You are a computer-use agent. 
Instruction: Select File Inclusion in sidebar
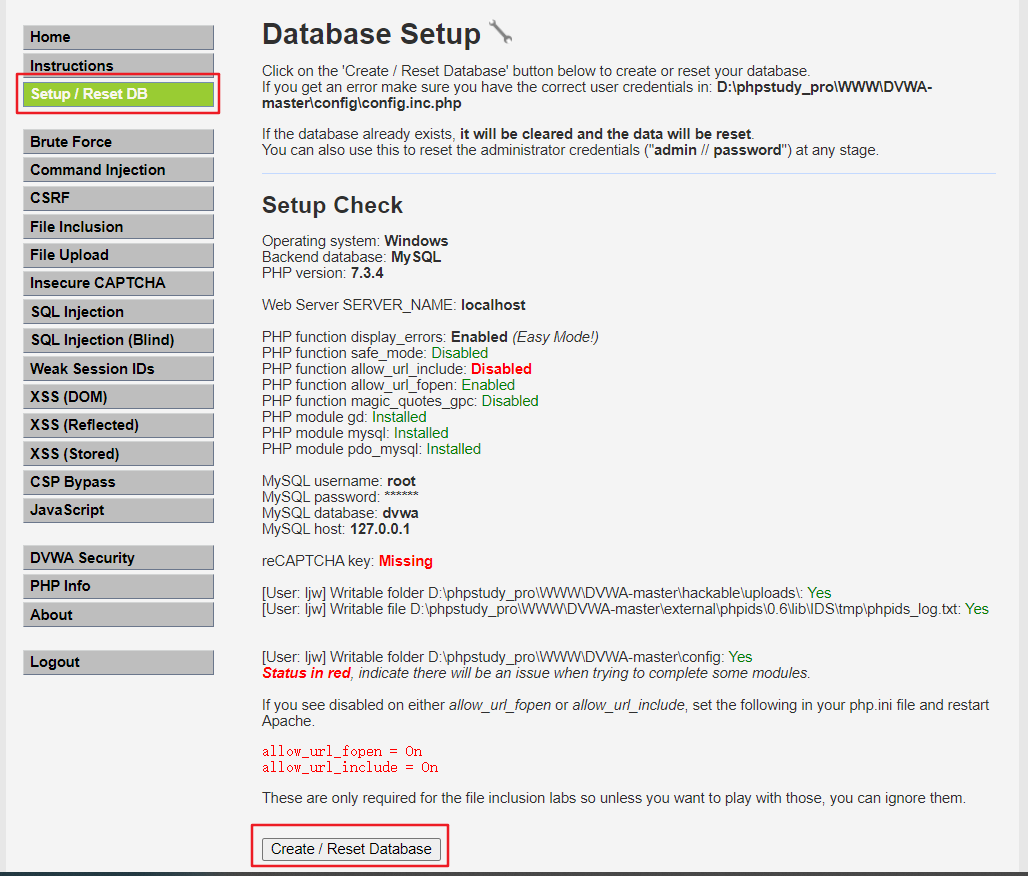point(118,227)
